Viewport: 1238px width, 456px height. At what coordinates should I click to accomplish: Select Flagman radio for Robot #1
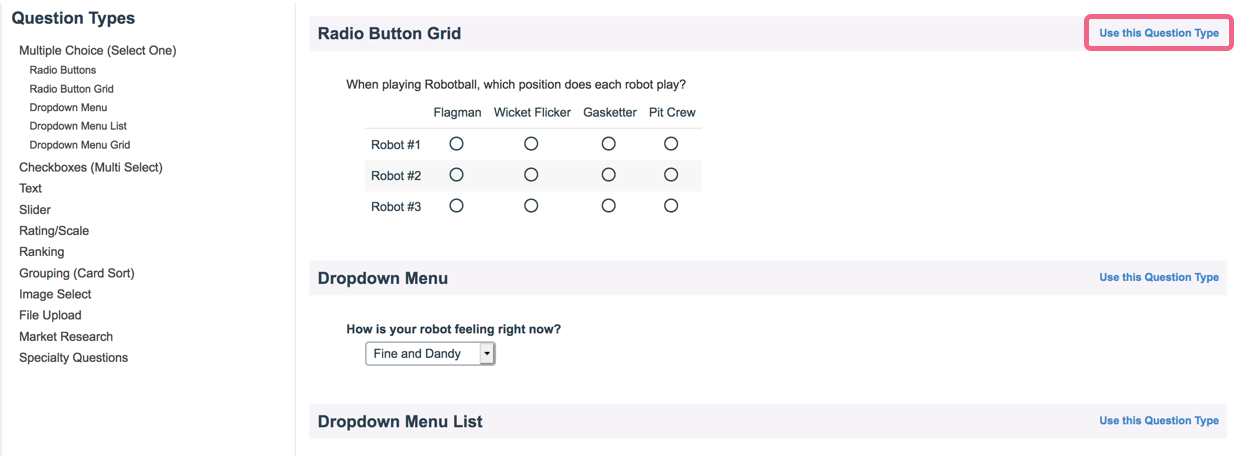pyautogui.click(x=457, y=144)
